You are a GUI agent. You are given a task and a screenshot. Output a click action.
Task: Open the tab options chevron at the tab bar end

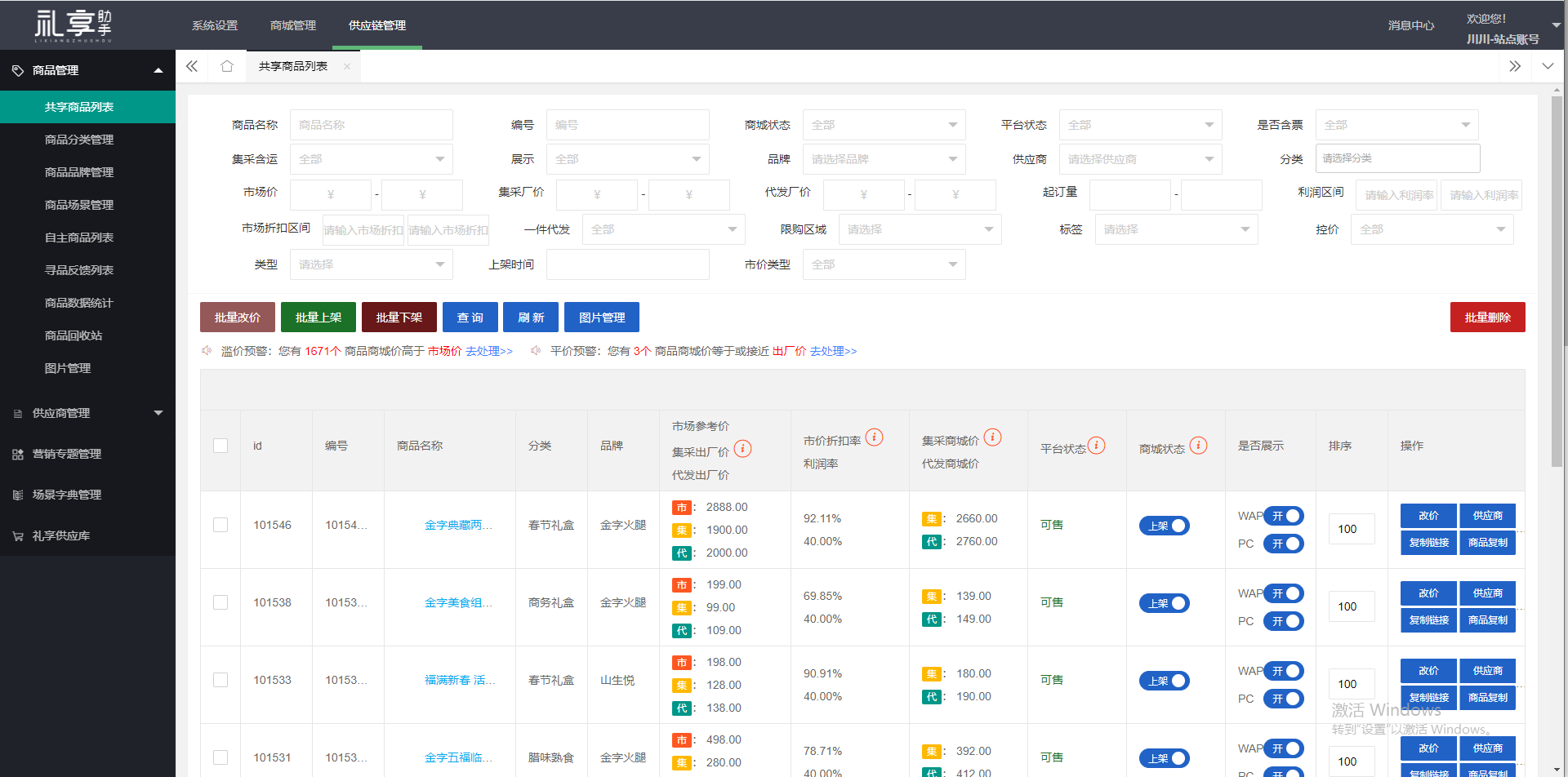[1548, 66]
